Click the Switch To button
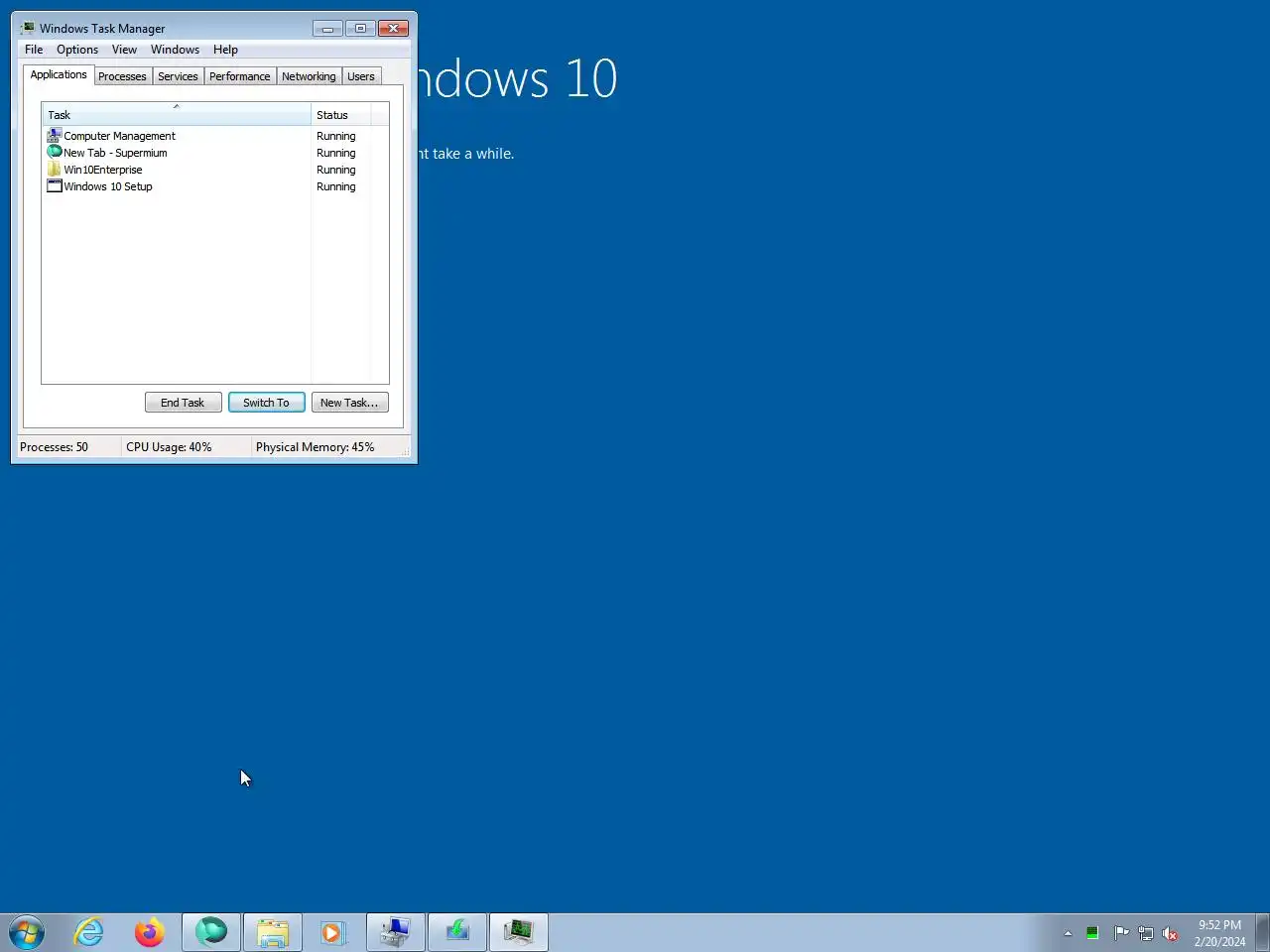The height and width of the screenshot is (952, 1270). [x=266, y=403]
